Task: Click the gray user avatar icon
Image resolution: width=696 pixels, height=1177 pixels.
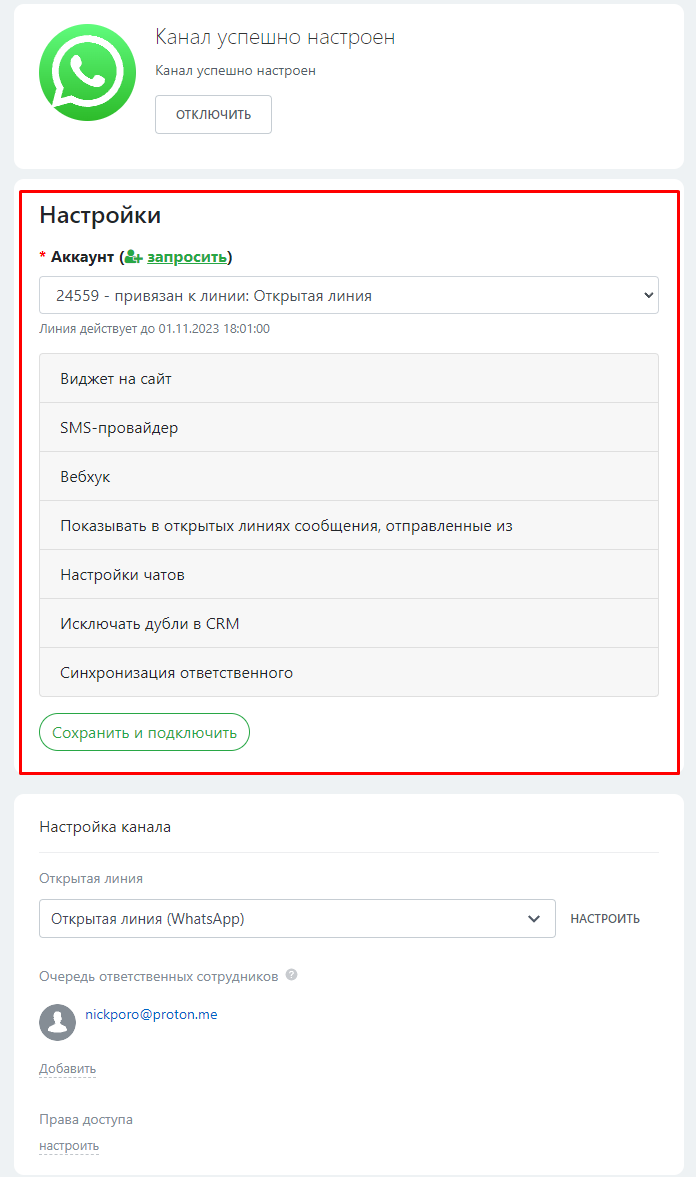Action: [x=57, y=1022]
